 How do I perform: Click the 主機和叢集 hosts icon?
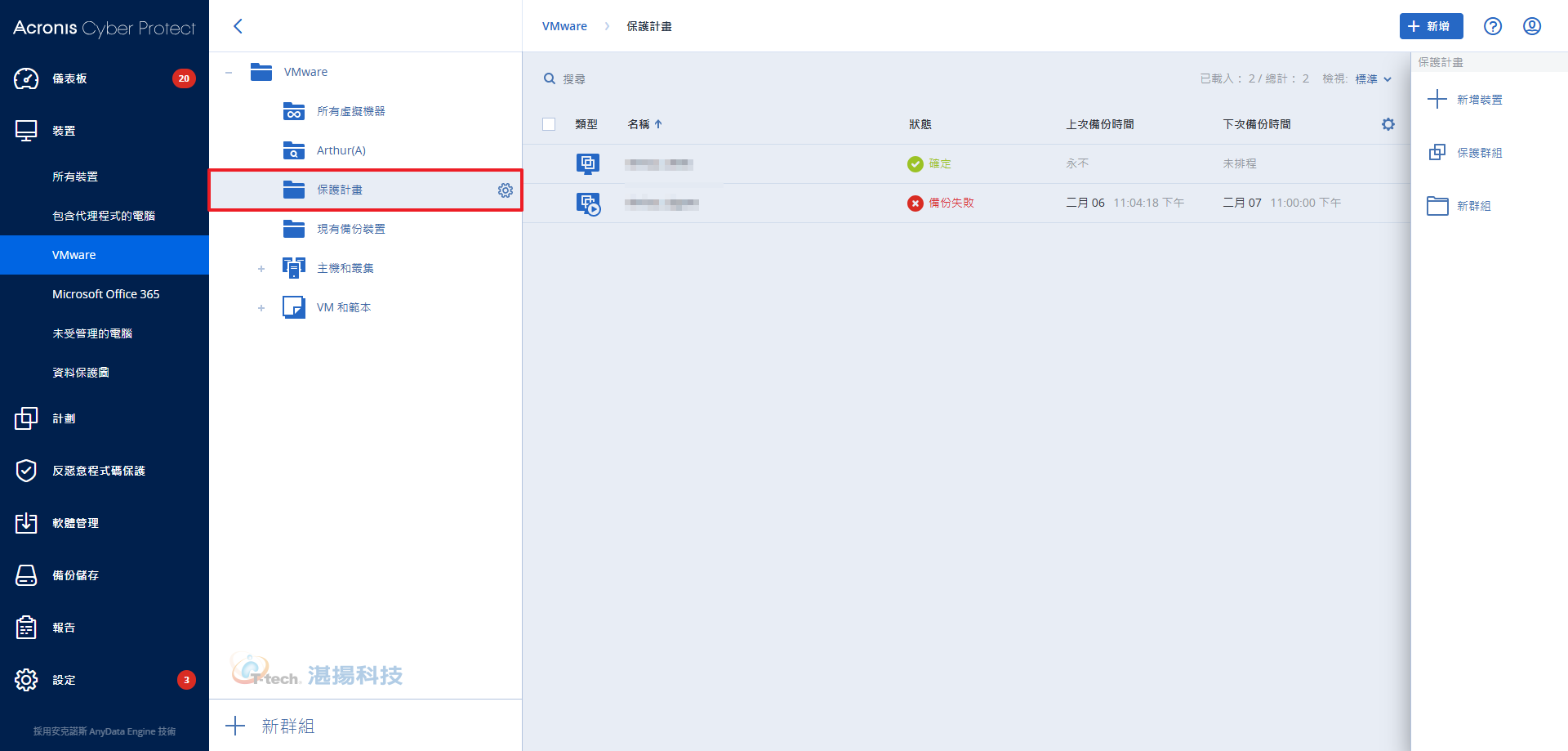tap(294, 268)
